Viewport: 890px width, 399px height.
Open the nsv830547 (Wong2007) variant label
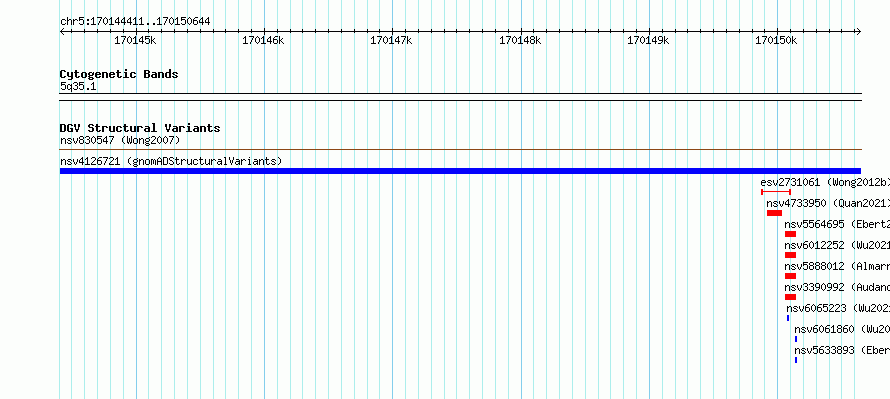click(x=120, y=140)
